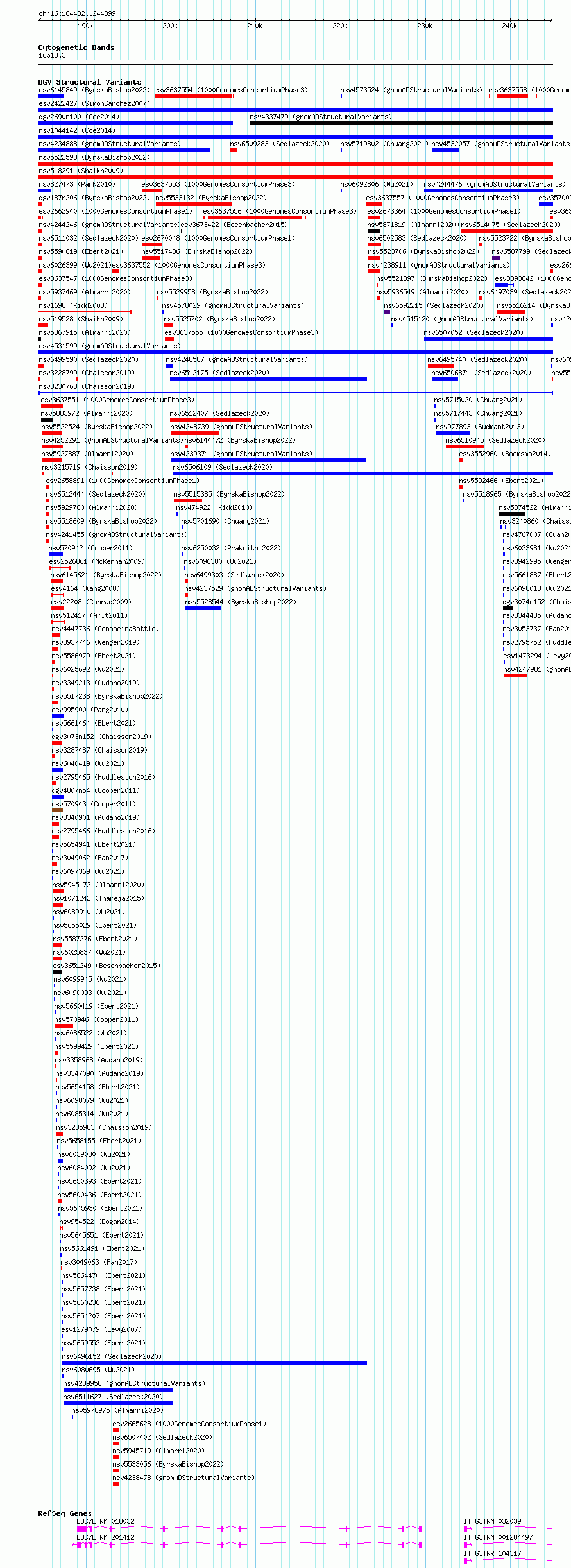Click the 190k ruler tick label
This screenshot has height=1568, width=571.
coord(85,26)
